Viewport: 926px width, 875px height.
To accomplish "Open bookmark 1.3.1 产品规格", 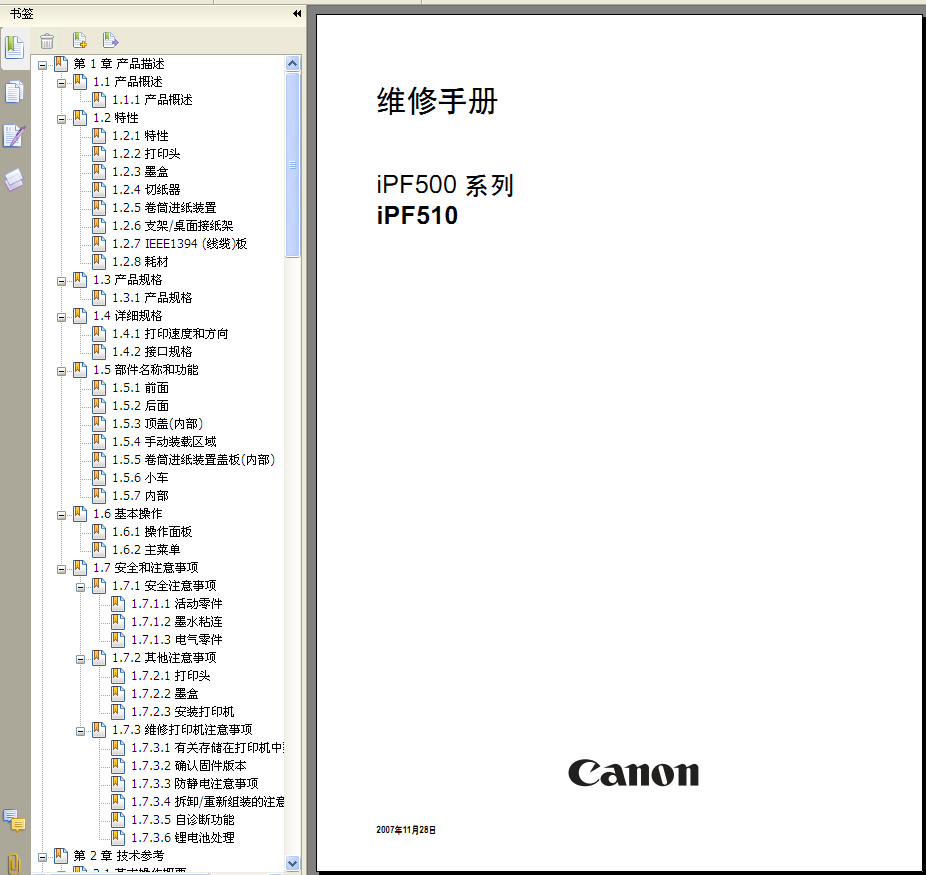I will 152,298.
